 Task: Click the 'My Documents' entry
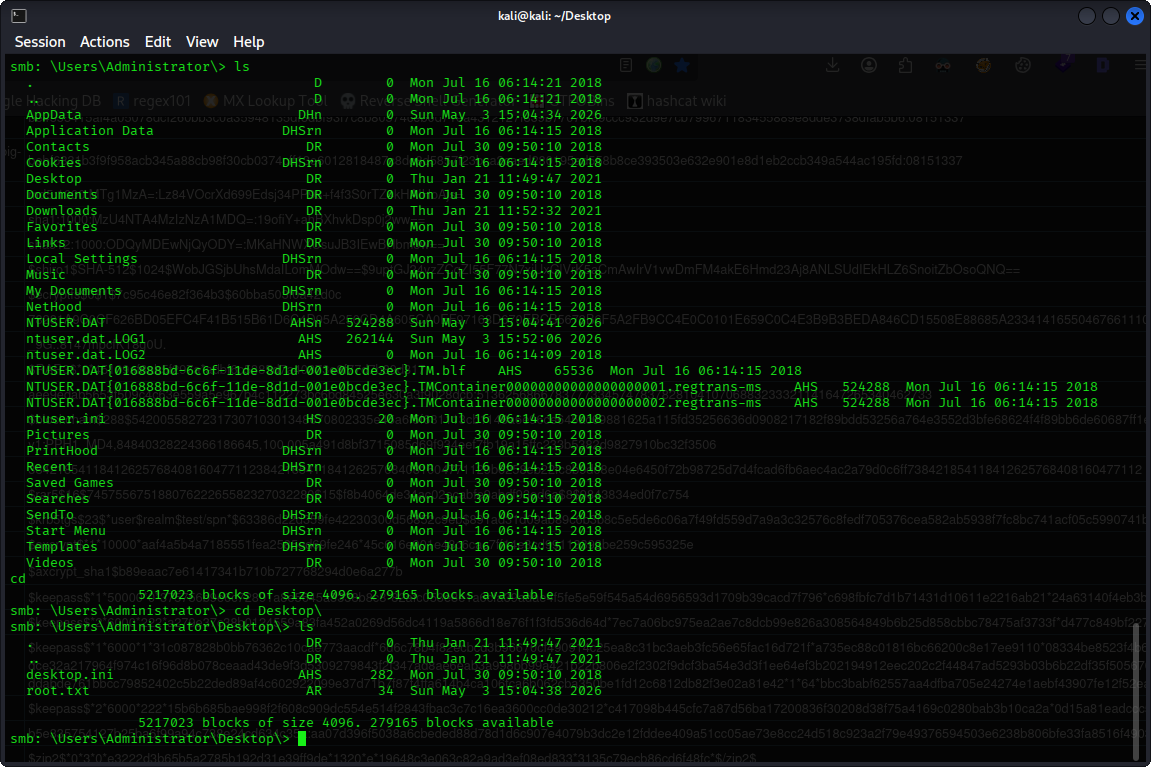click(73, 291)
